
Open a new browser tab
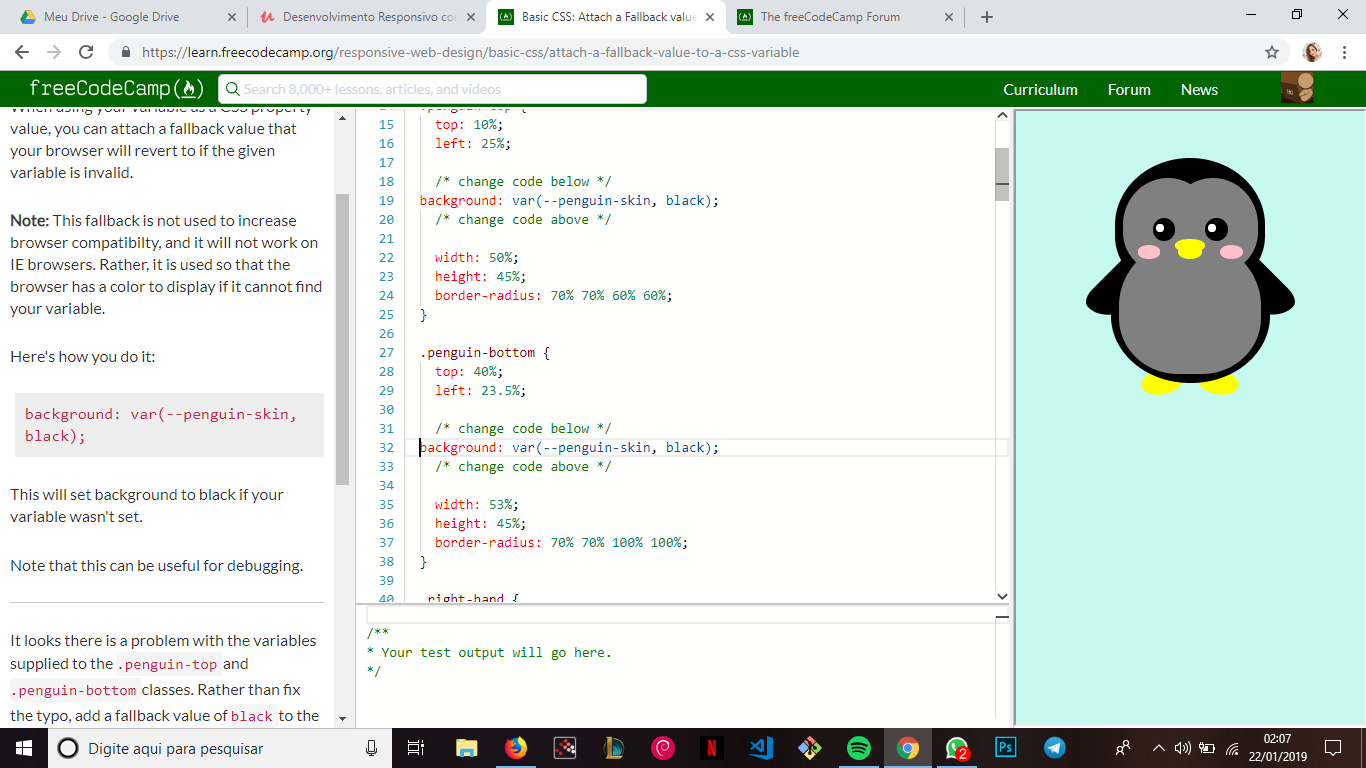987,17
